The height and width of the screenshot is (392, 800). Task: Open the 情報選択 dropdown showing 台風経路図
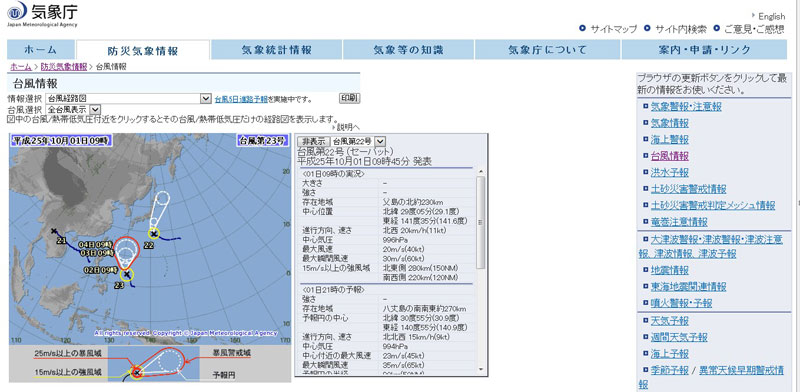coord(129,99)
